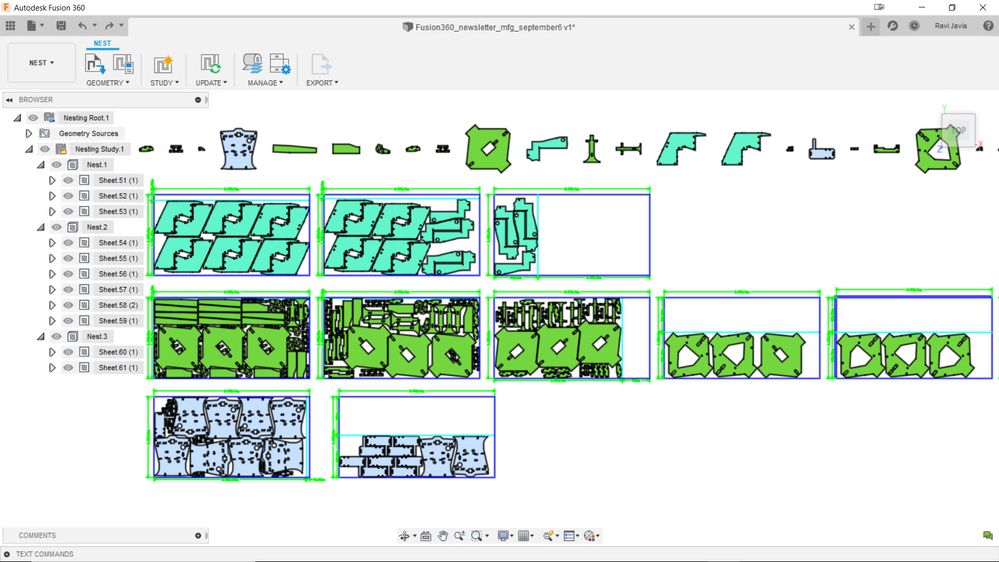Expand Sheet.54 (1)

tap(52, 243)
